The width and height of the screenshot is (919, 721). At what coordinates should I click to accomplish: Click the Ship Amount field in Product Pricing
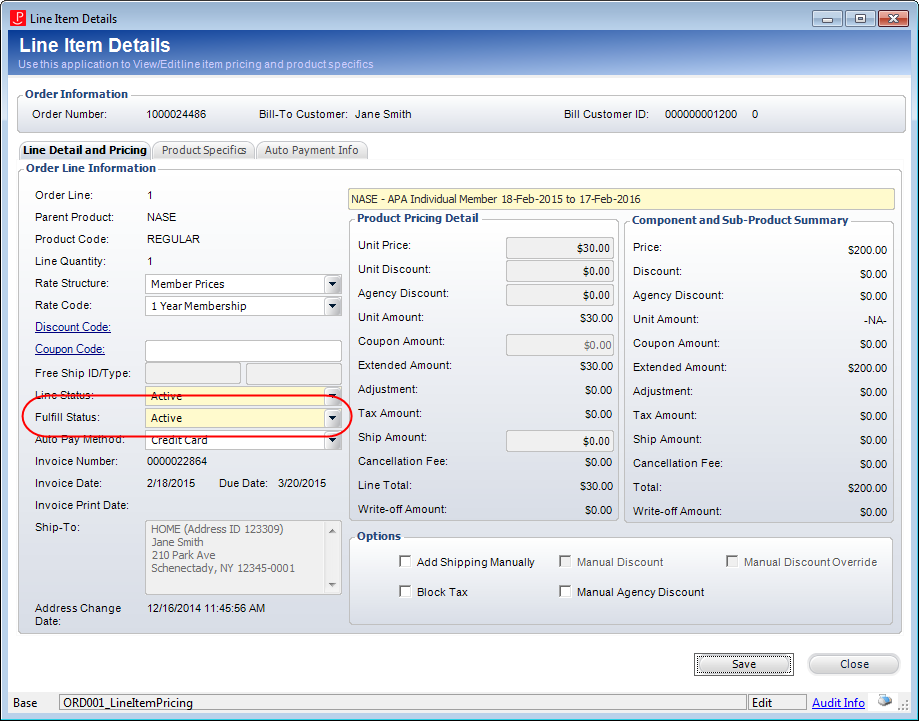tap(560, 441)
